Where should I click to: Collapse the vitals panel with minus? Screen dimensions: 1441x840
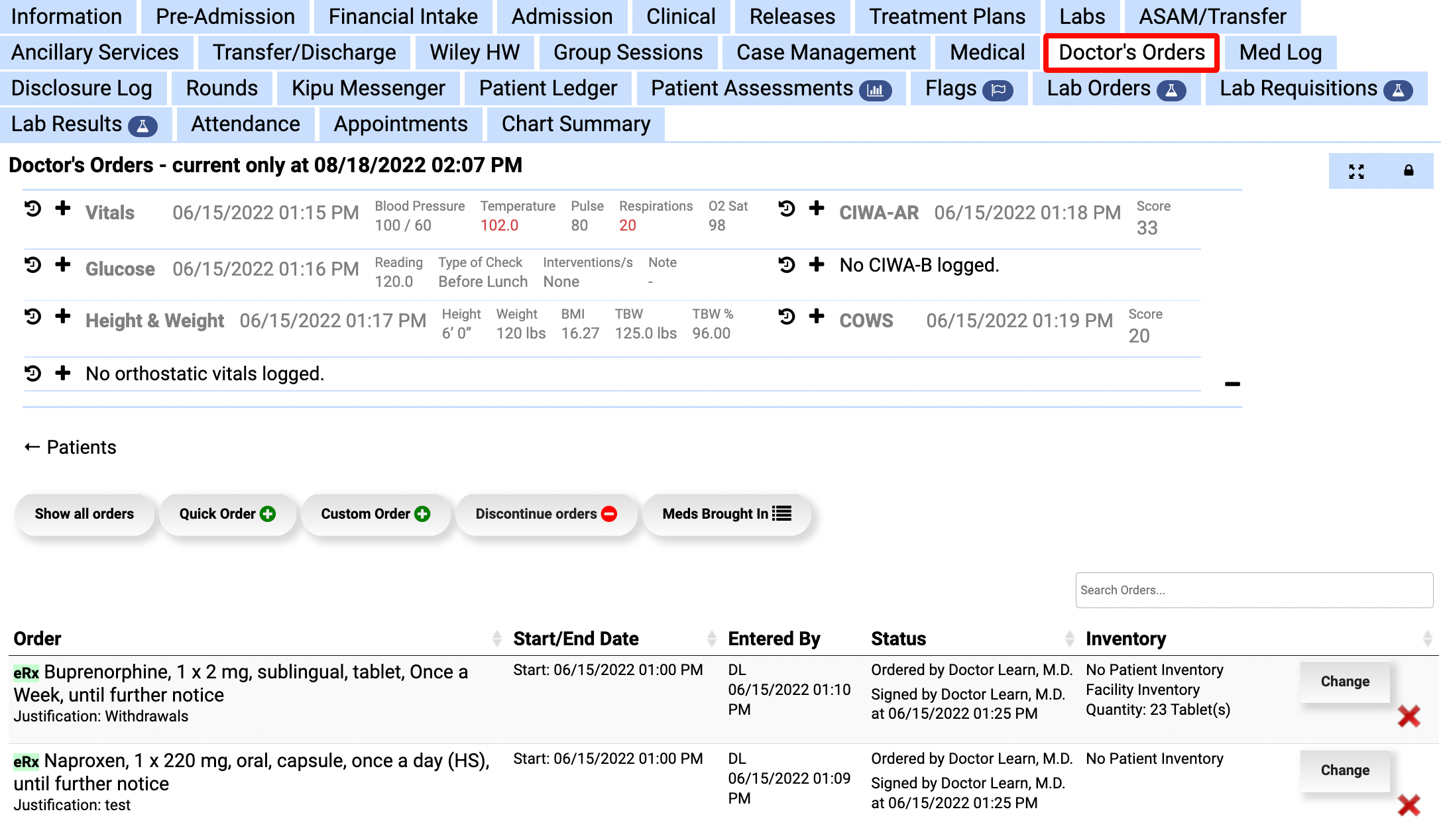(x=1232, y=384)
